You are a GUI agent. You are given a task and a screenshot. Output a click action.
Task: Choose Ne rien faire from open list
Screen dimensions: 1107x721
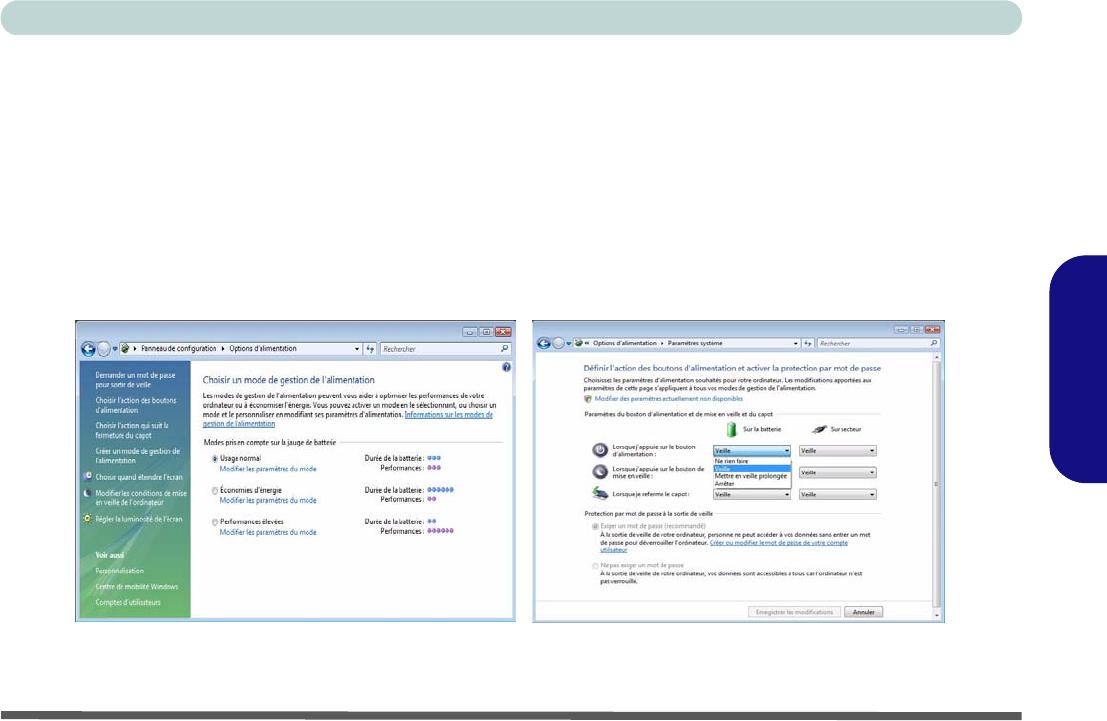click(732, 461)
